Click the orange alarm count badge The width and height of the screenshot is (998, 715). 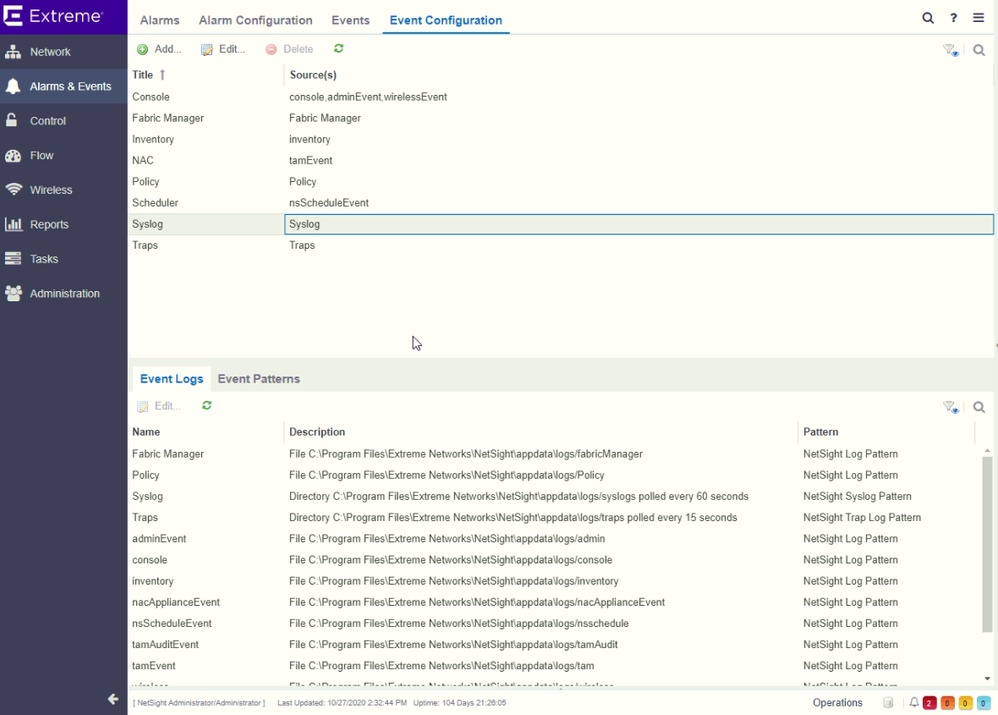(x=947, y=703)
